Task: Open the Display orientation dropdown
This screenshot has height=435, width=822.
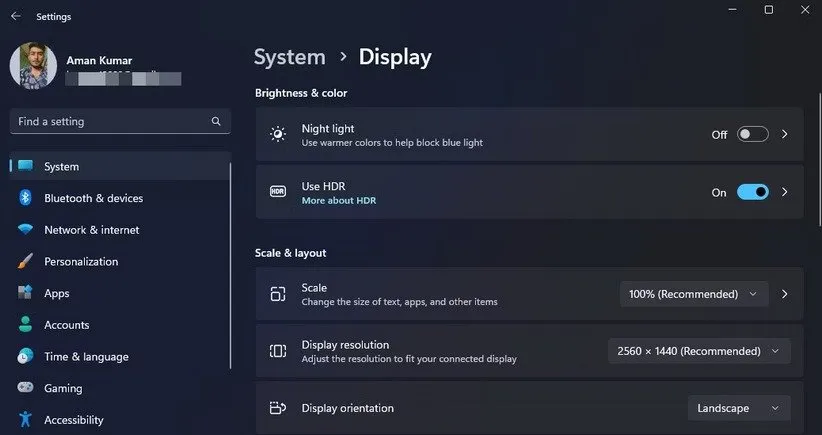Action: 738,408
